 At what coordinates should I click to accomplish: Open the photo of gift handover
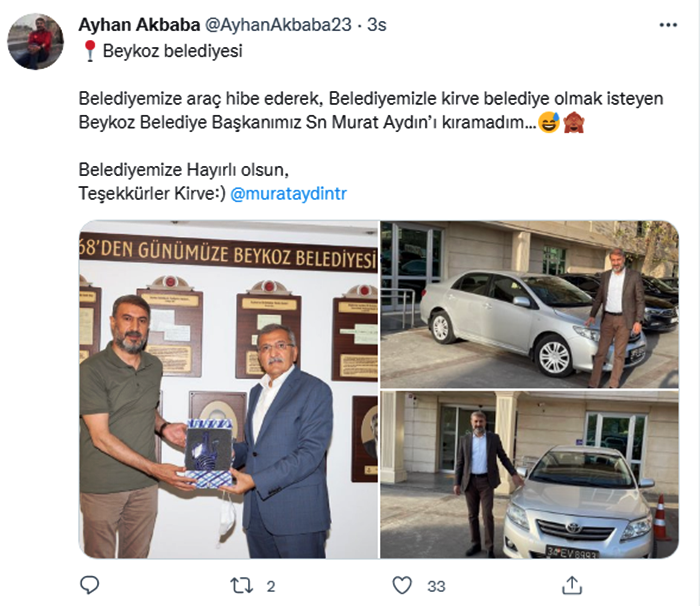(229, 389)
